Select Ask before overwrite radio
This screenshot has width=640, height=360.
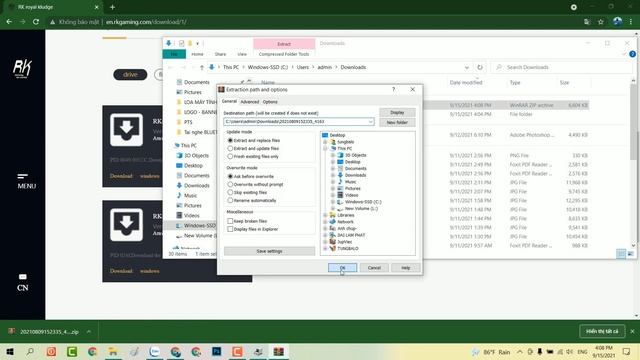(230, 176)
